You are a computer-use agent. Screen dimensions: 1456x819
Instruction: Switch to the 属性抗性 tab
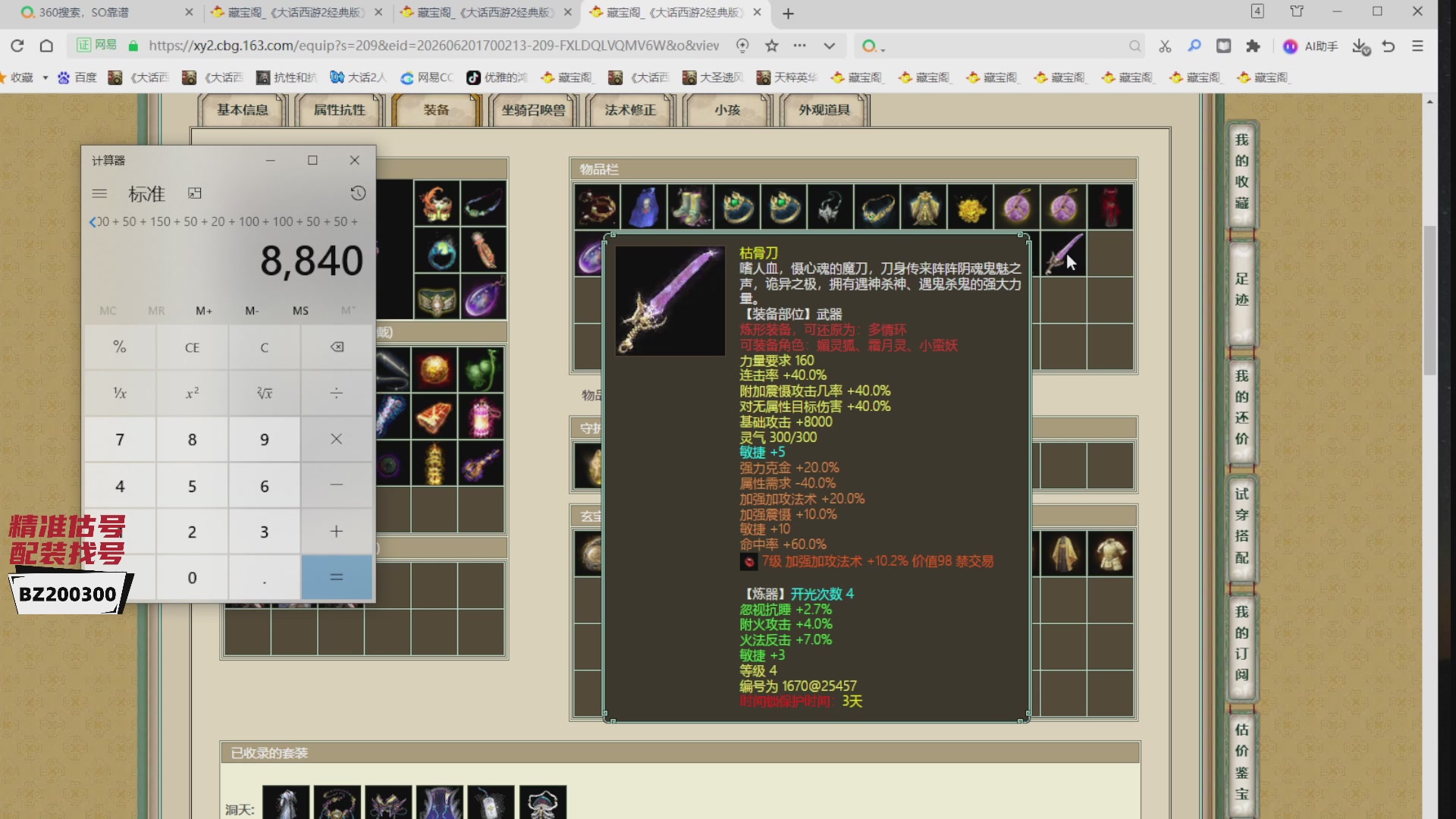tap(339, 110)
